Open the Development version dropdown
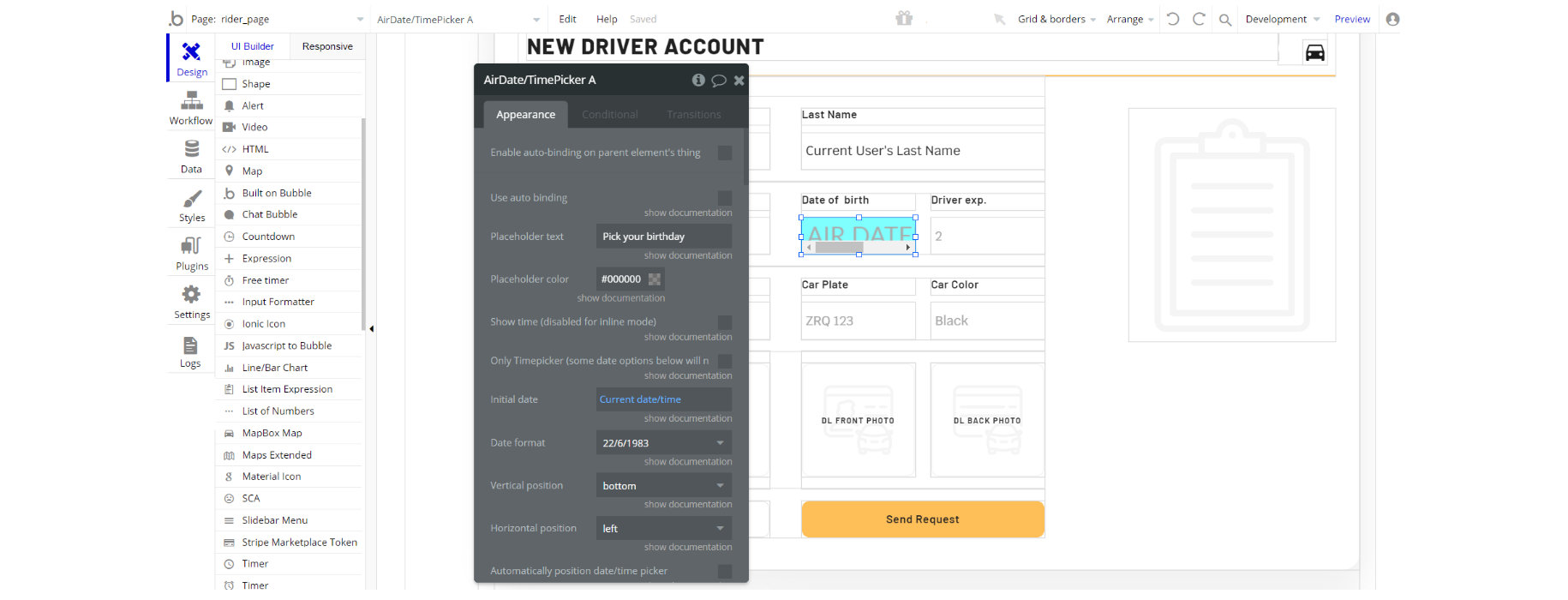The height and width of the screenshot is (600, 1568). click(1283, 19)
